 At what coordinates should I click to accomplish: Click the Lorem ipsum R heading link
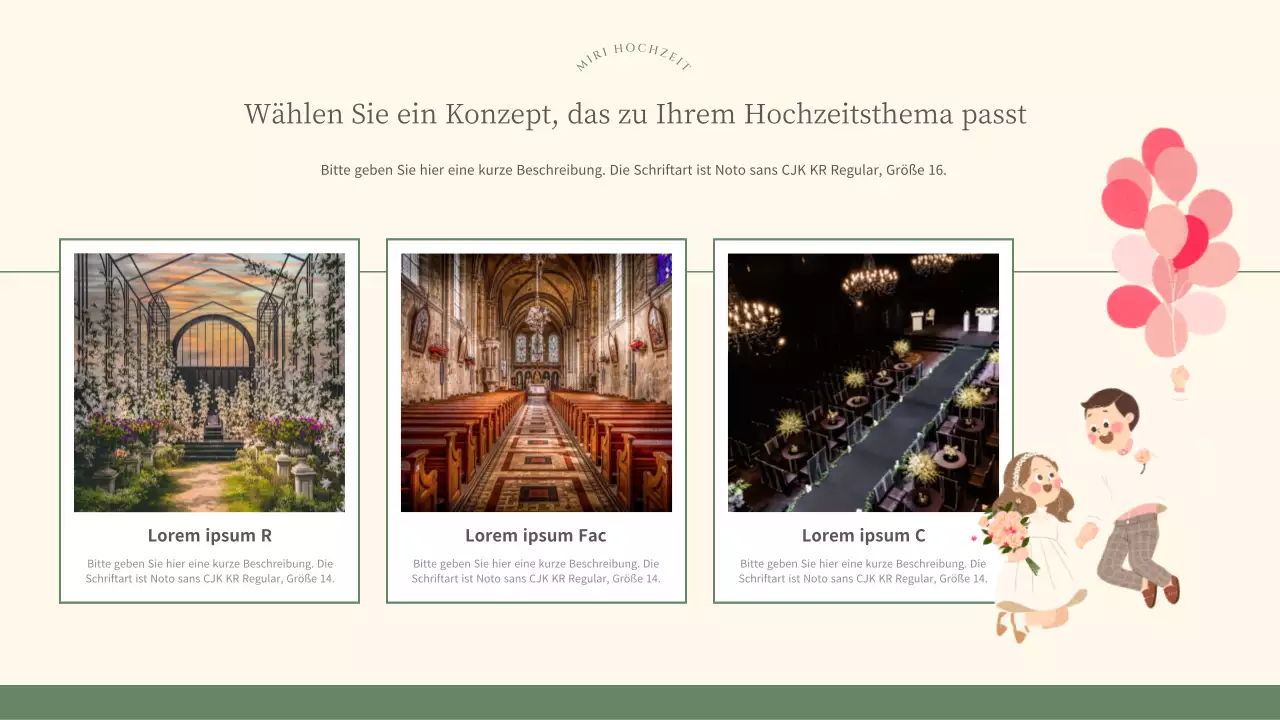coord(209,535)
